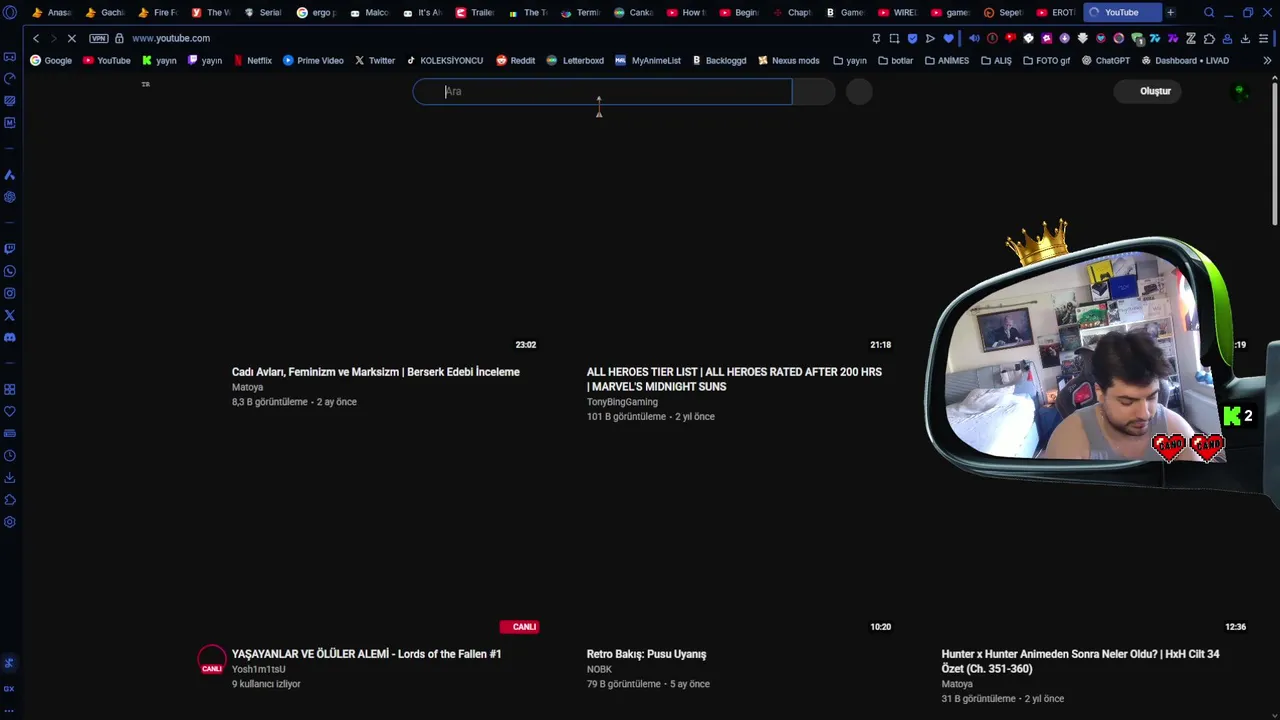Open history clock icon in the sidebar
The width and height of the screenshot is (1280, 720).
(10, 455)
